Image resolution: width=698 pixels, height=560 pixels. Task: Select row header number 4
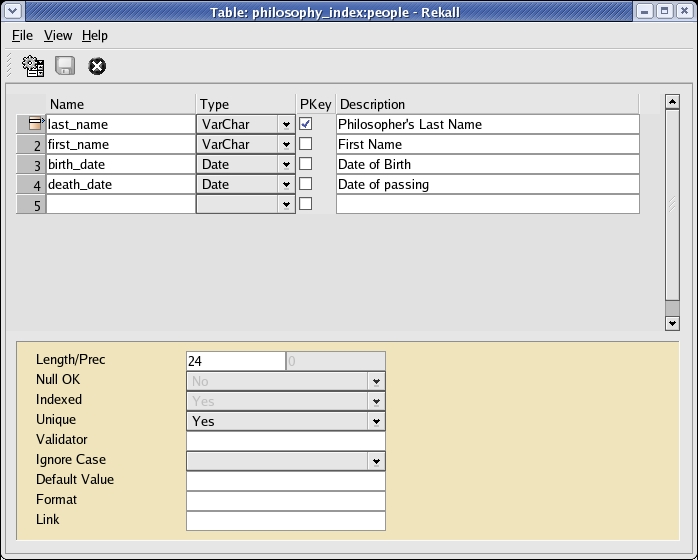[31, 185]
